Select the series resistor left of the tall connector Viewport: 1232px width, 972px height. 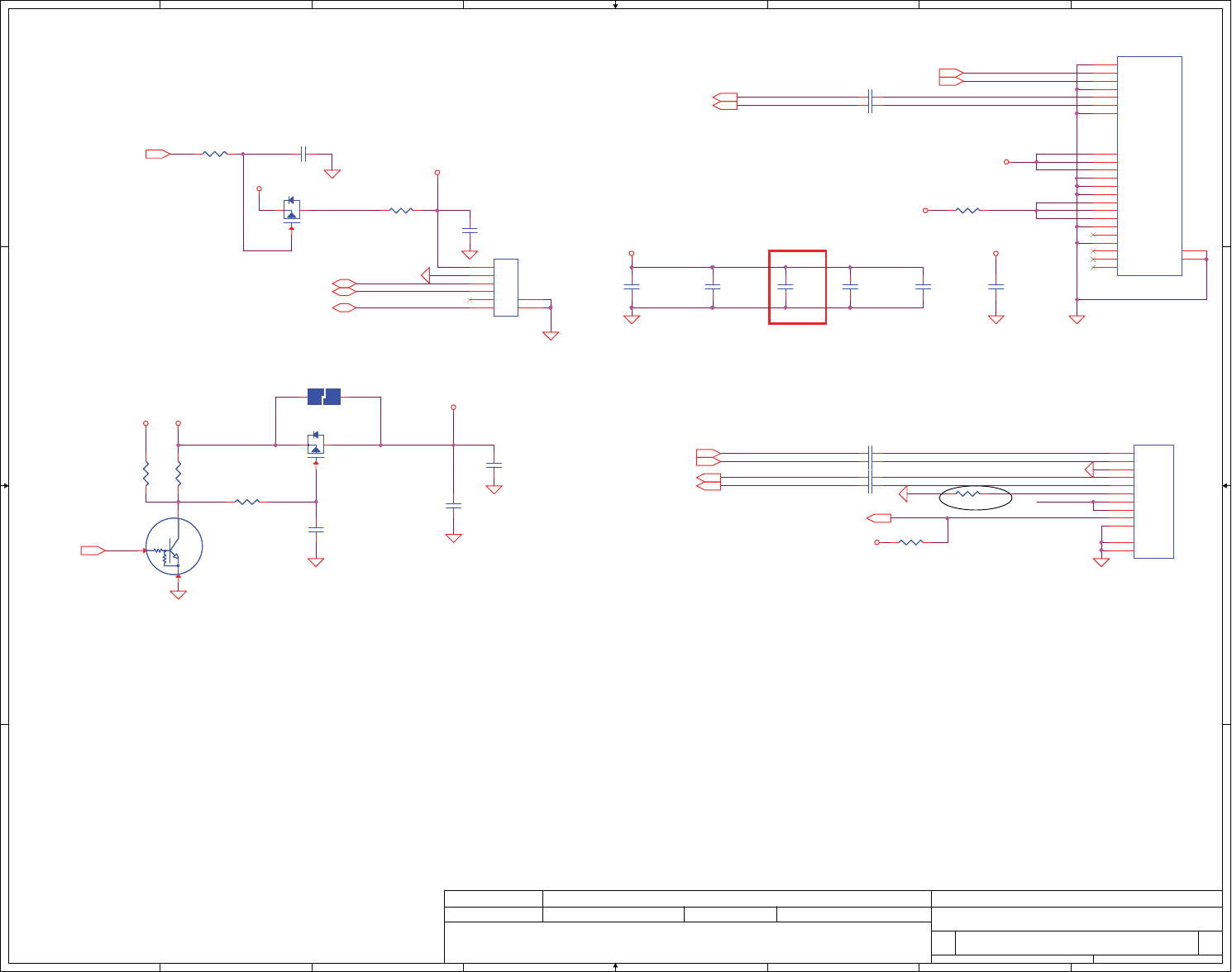click(x=967, y=211)
